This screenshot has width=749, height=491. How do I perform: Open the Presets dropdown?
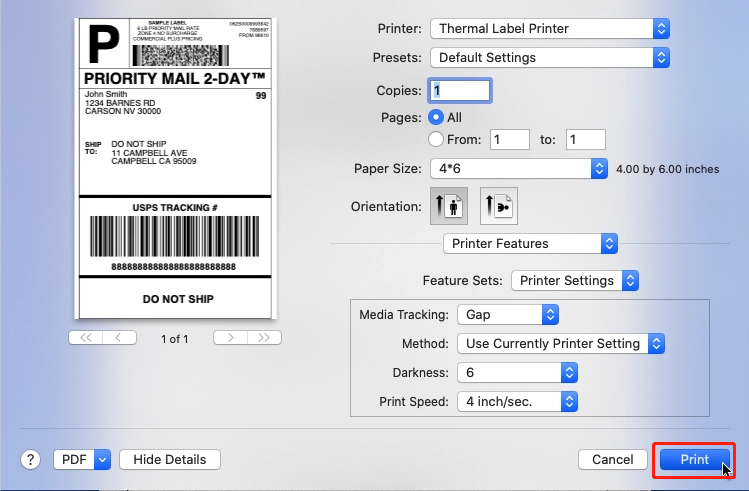coord(550,58)
